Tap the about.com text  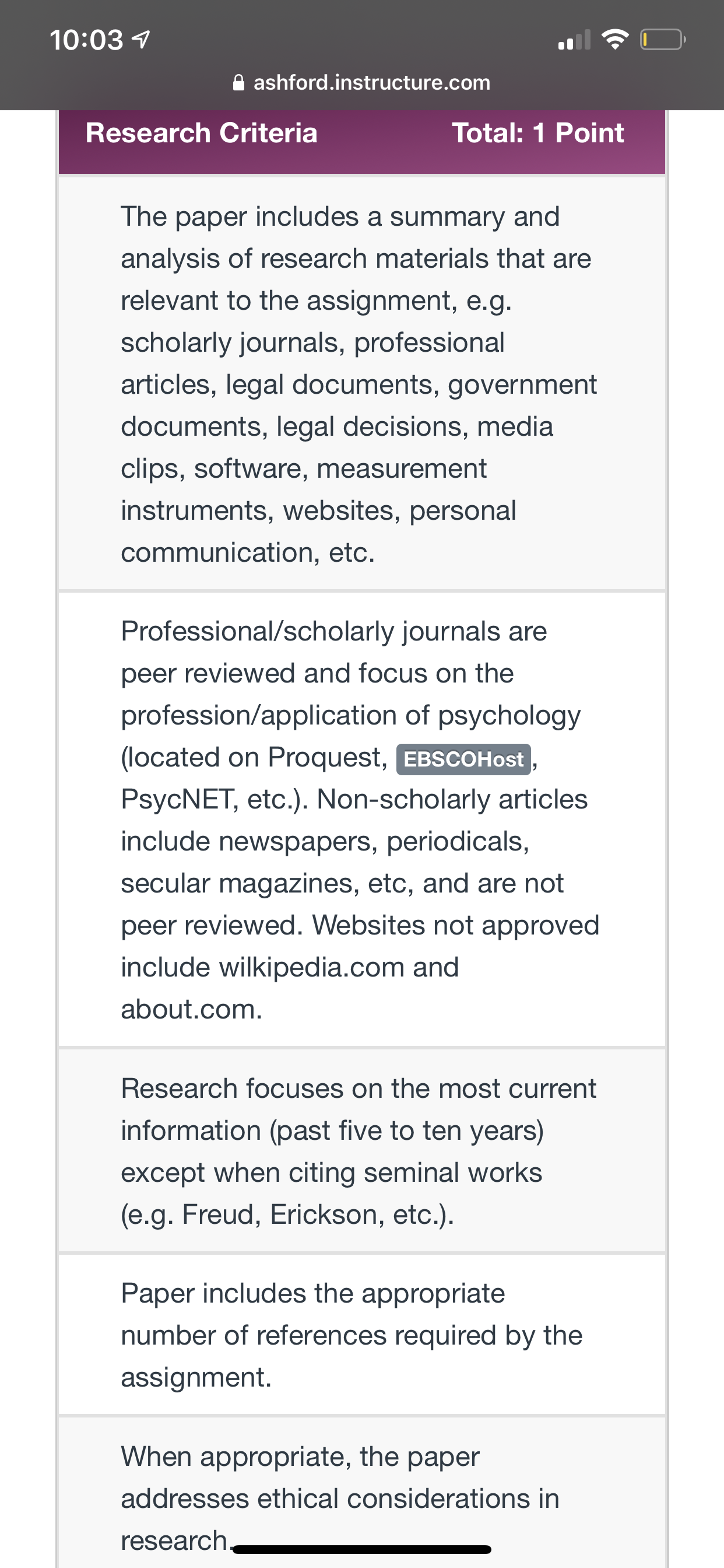tap(192, 1009)
